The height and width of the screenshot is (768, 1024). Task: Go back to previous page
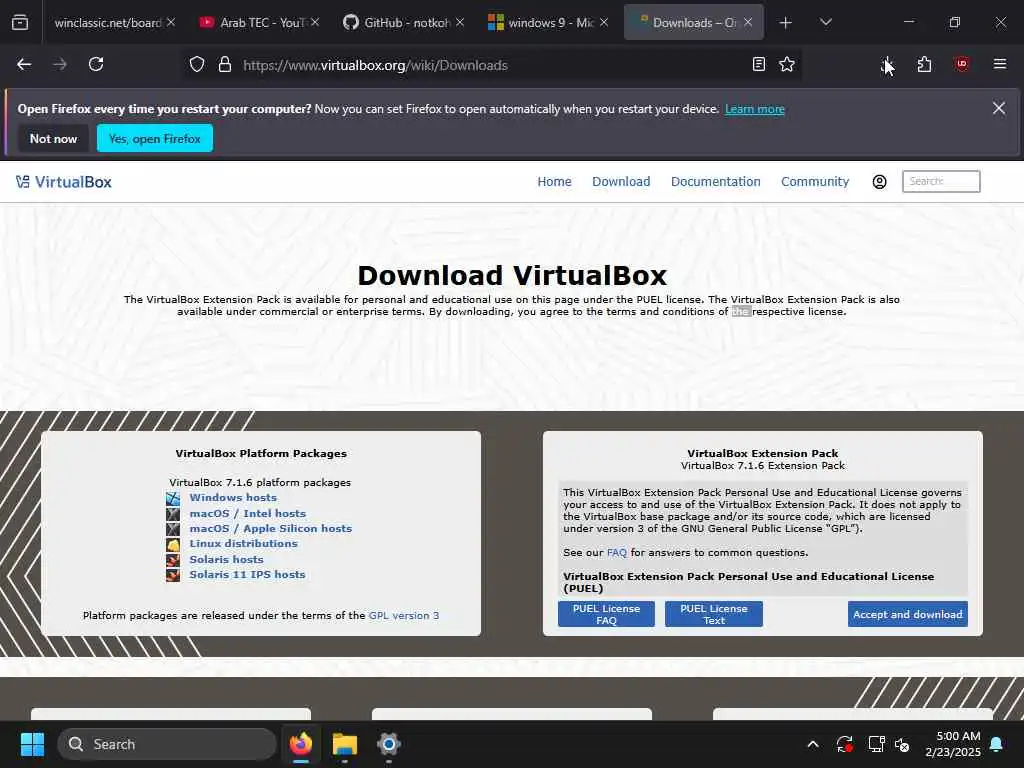[24, 65]
